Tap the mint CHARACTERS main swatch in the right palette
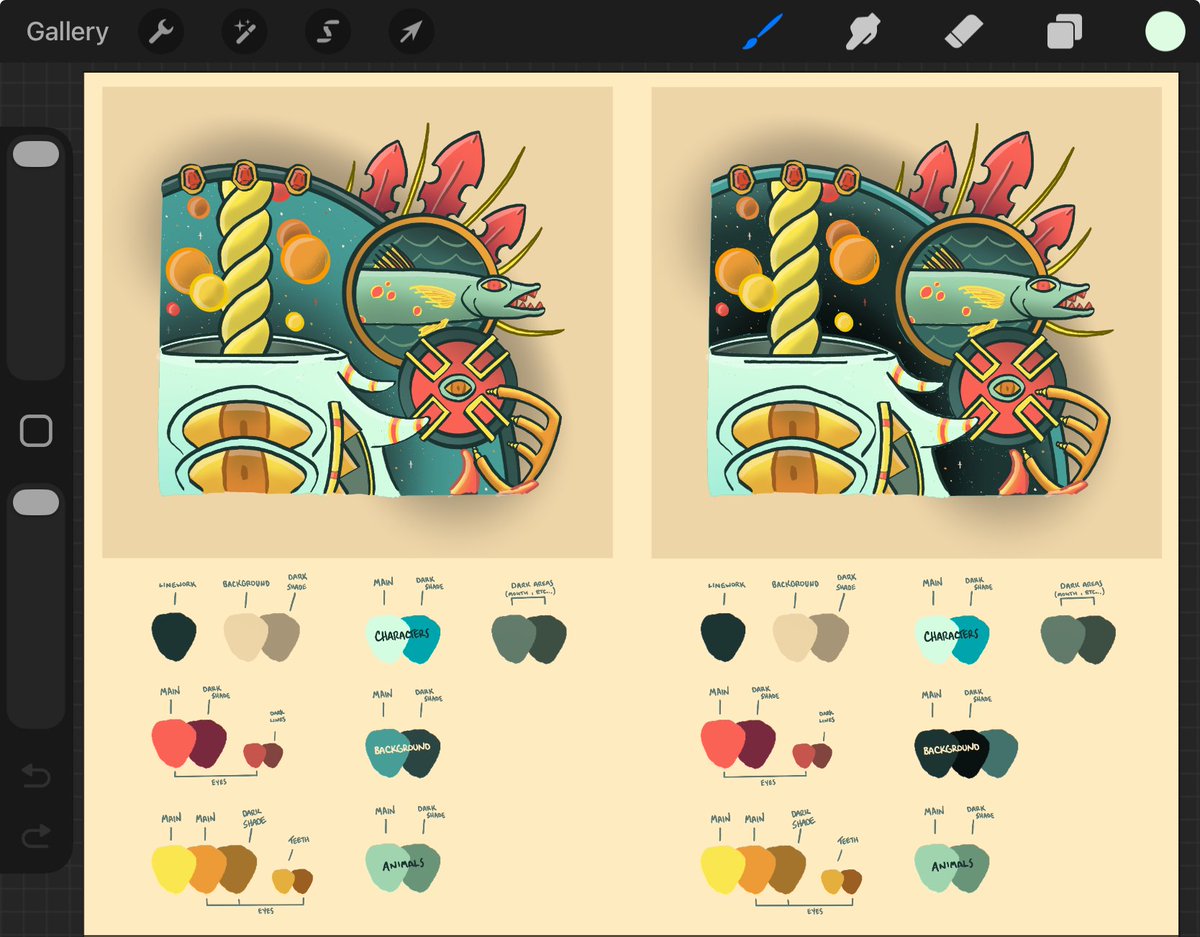This screenshot has height=937, width=1200. pos(936,638)
